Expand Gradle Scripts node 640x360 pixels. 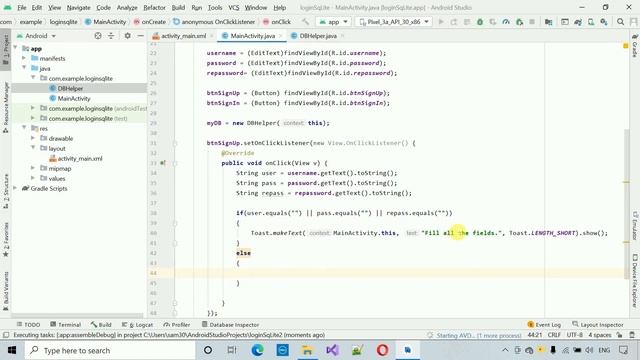(16, 188)
